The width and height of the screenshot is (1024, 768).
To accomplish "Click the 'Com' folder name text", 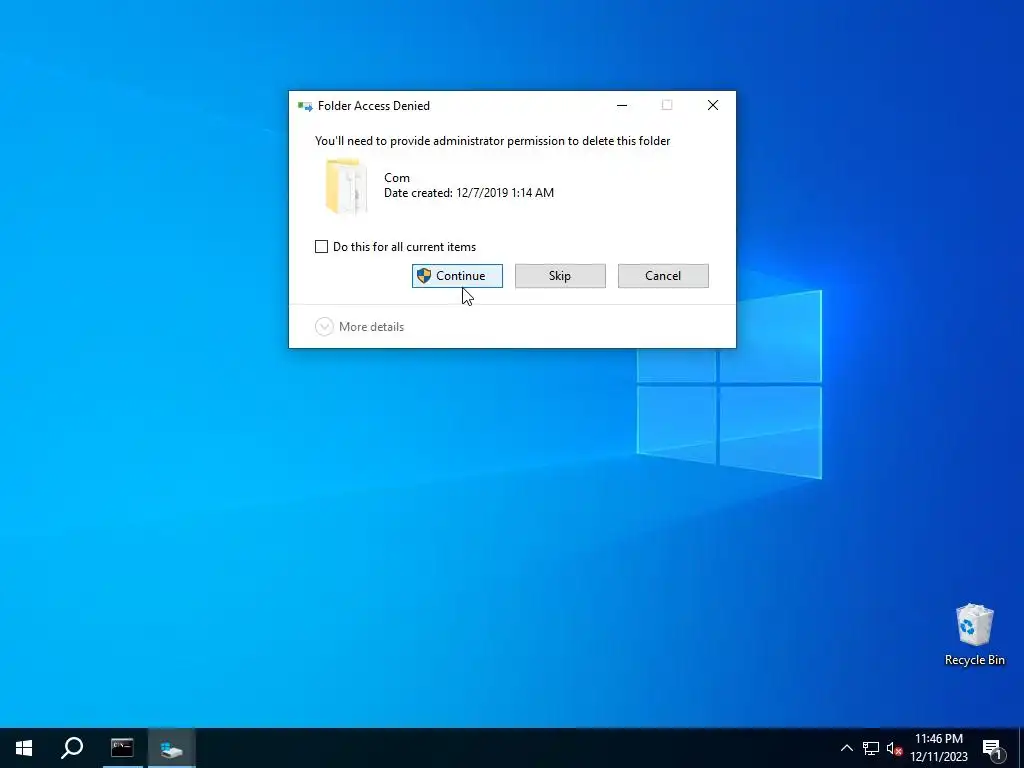I will pos(397,178).
